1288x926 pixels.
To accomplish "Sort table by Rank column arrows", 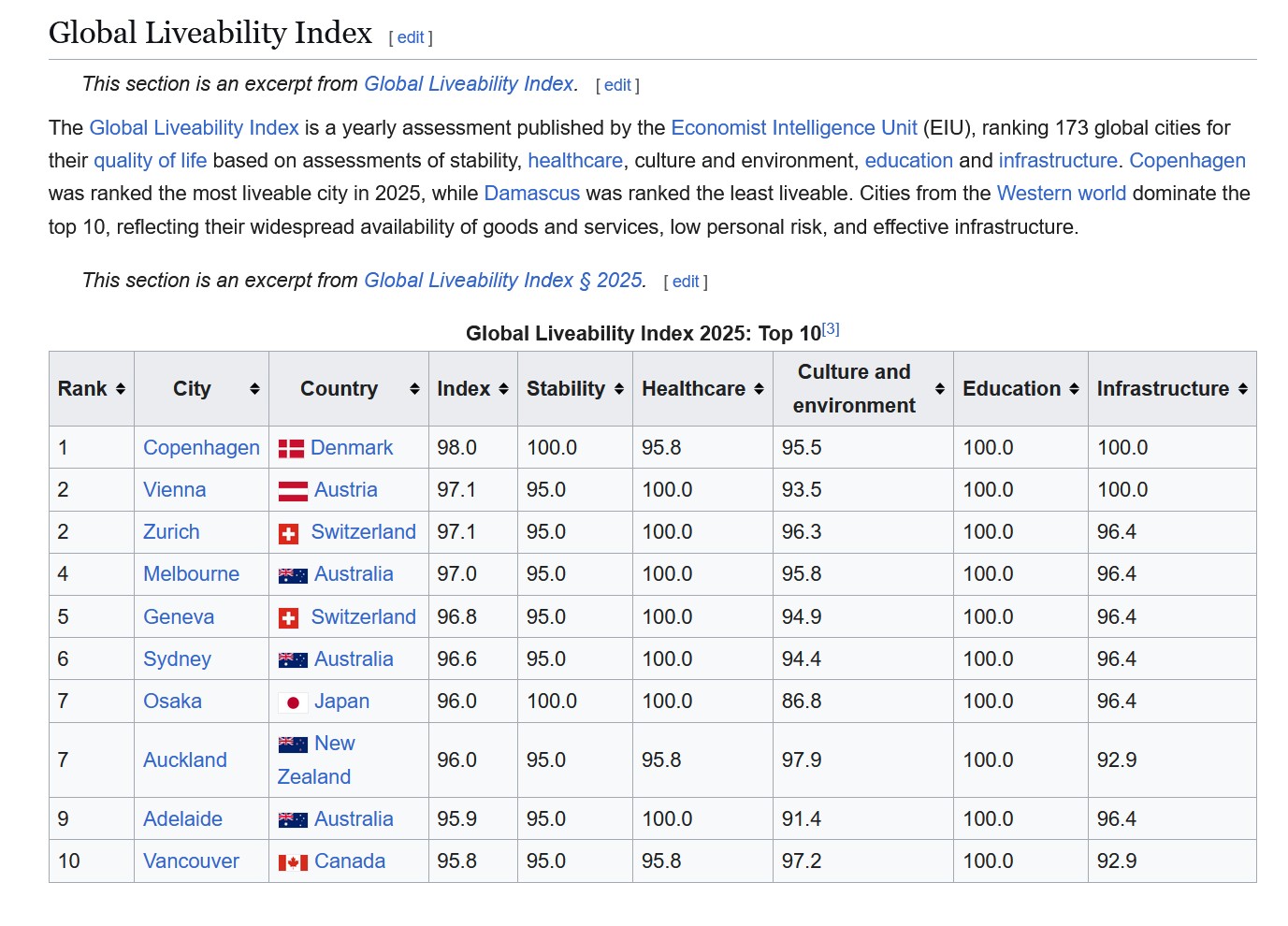I will point(120,389).
